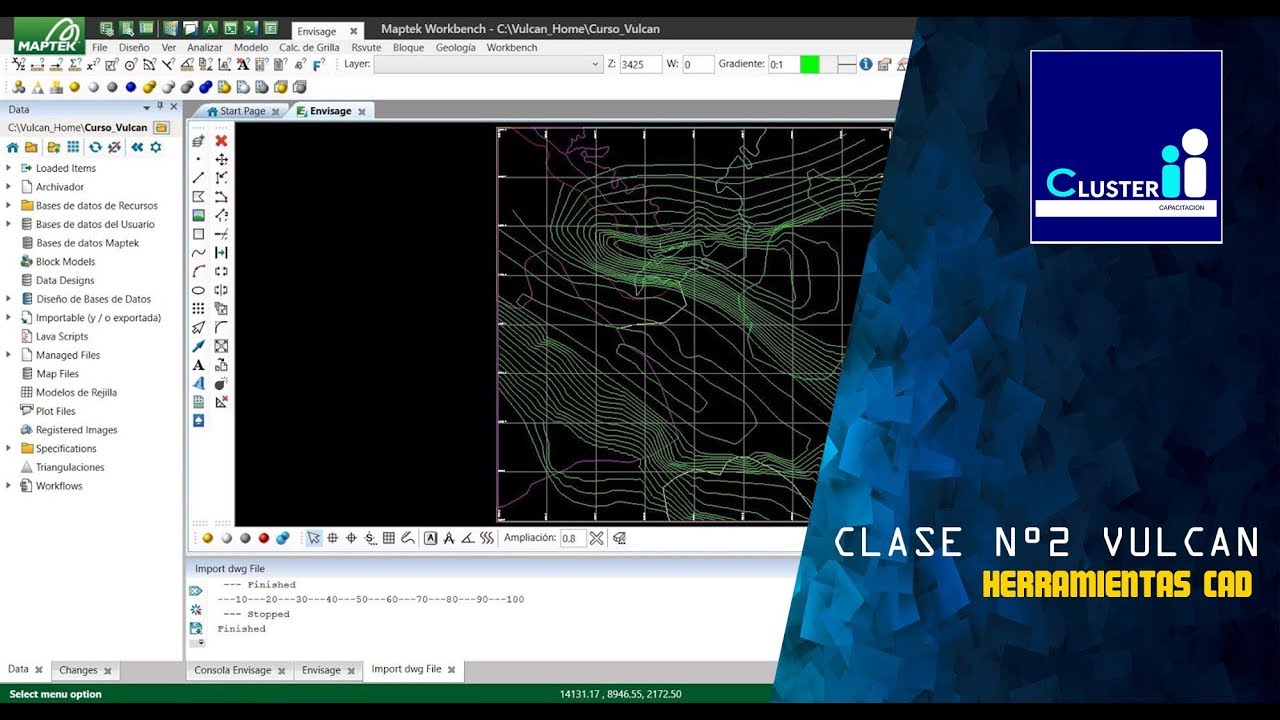Click the gear settings icon in the Data panel
The width and height of the screenshot is (1280, 720).
pos(155,147)
